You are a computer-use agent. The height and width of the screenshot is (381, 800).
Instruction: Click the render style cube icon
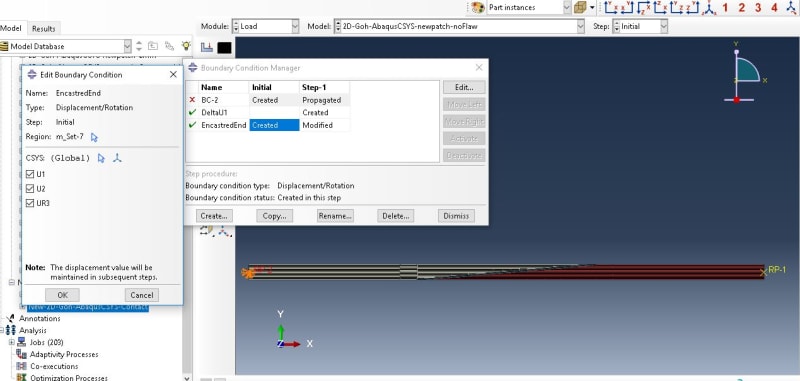click(580, 7)
